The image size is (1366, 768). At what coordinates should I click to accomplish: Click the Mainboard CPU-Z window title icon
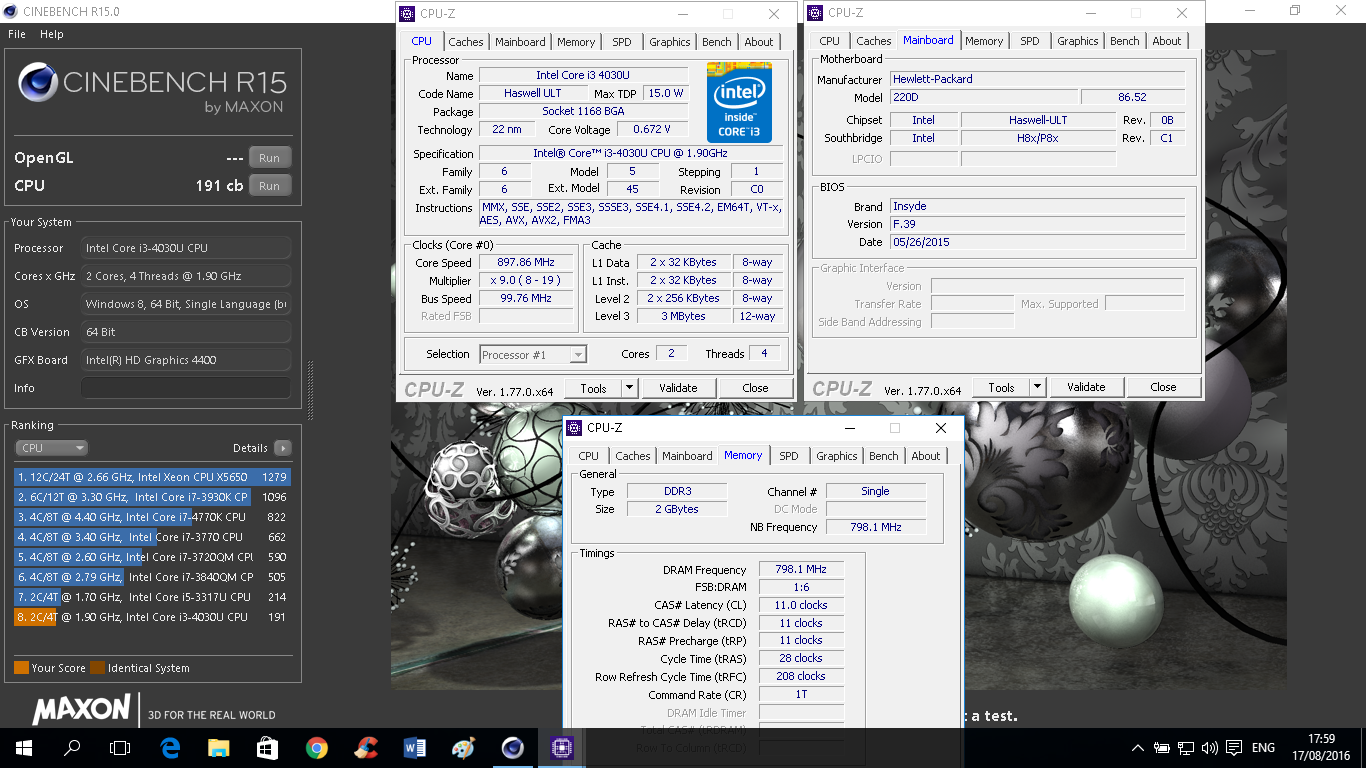pyautogui.click(x=814, y=13)
